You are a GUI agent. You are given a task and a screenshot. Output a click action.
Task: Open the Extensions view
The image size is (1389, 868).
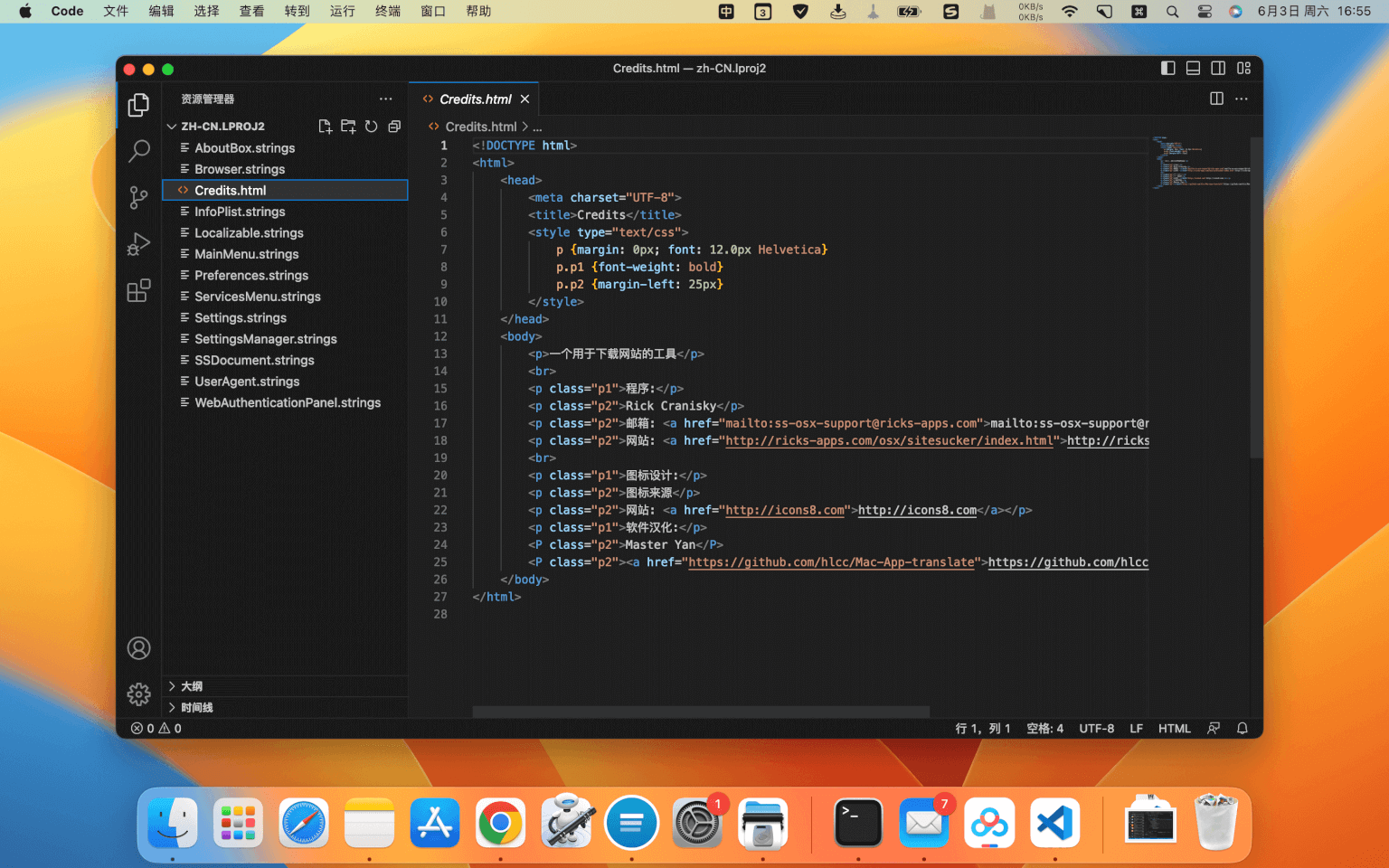pos(138,290)
